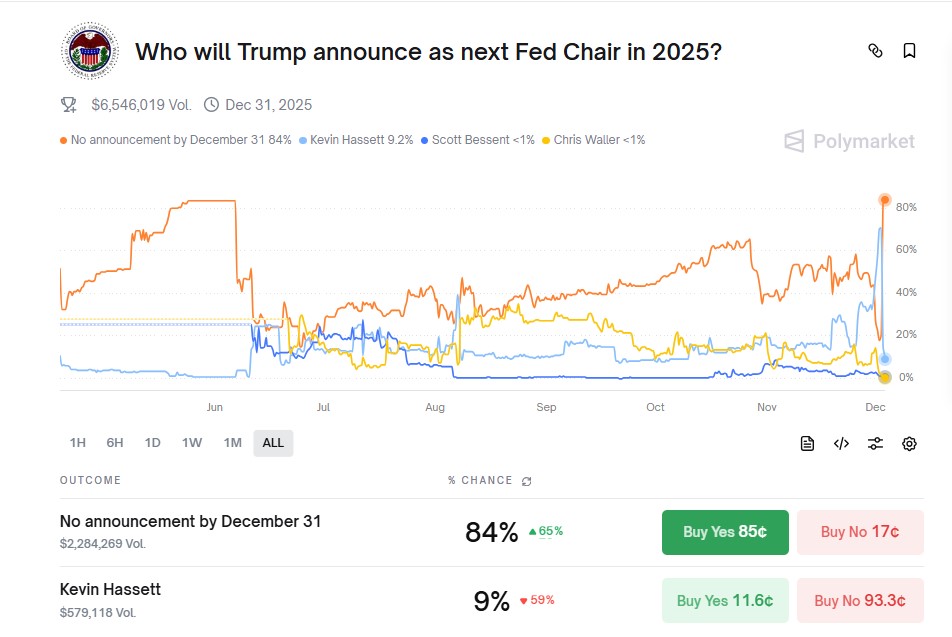Show the 1W chart range
Viewport: 952px width, 637px height.
pos(192,443)
